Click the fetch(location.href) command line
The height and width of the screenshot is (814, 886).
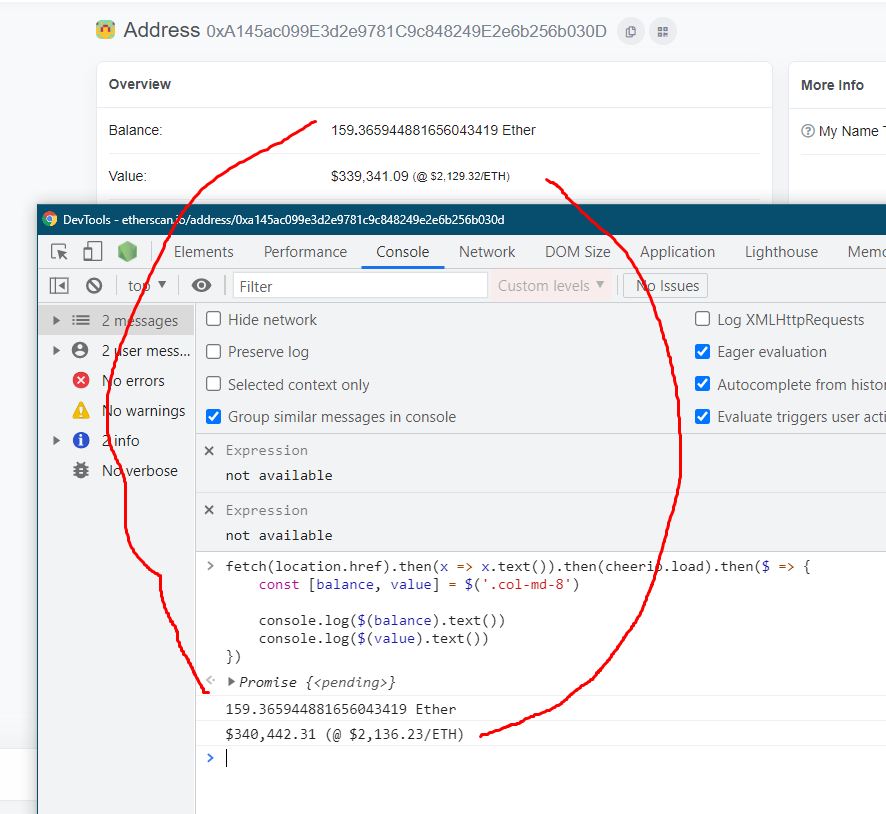[x=518, y=566]
